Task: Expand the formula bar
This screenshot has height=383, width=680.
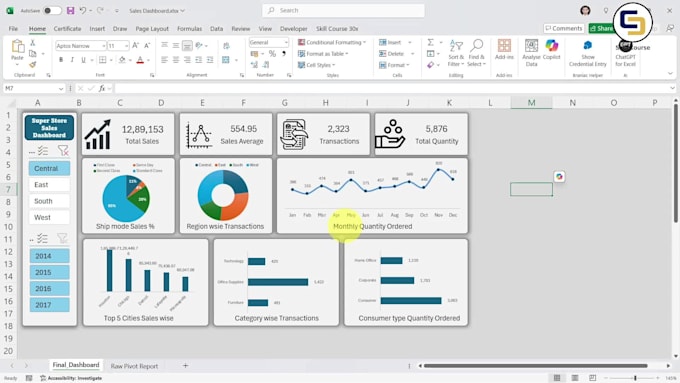Action: pos(672,88)
